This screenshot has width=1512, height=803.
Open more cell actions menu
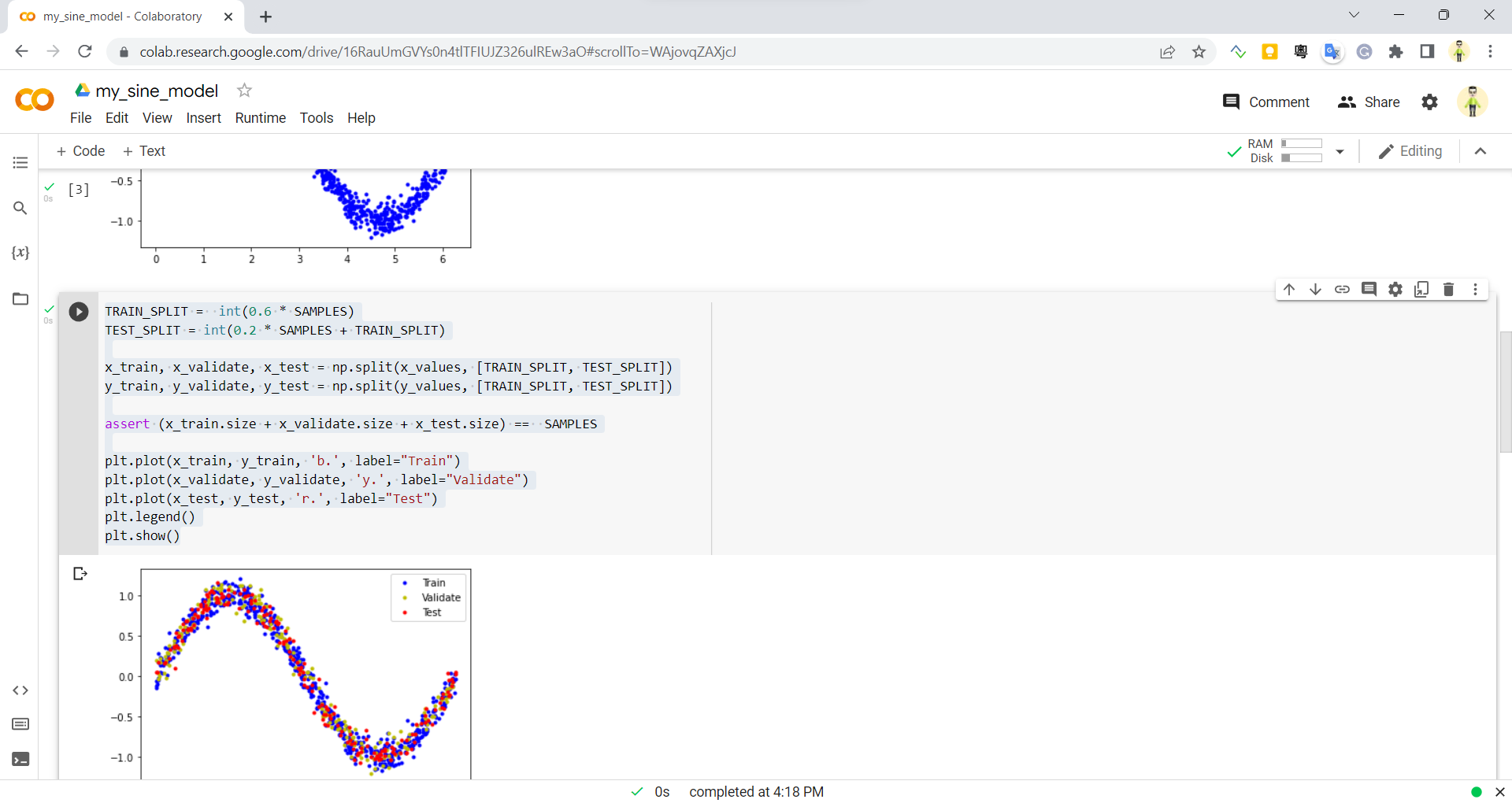(1475, 290)
